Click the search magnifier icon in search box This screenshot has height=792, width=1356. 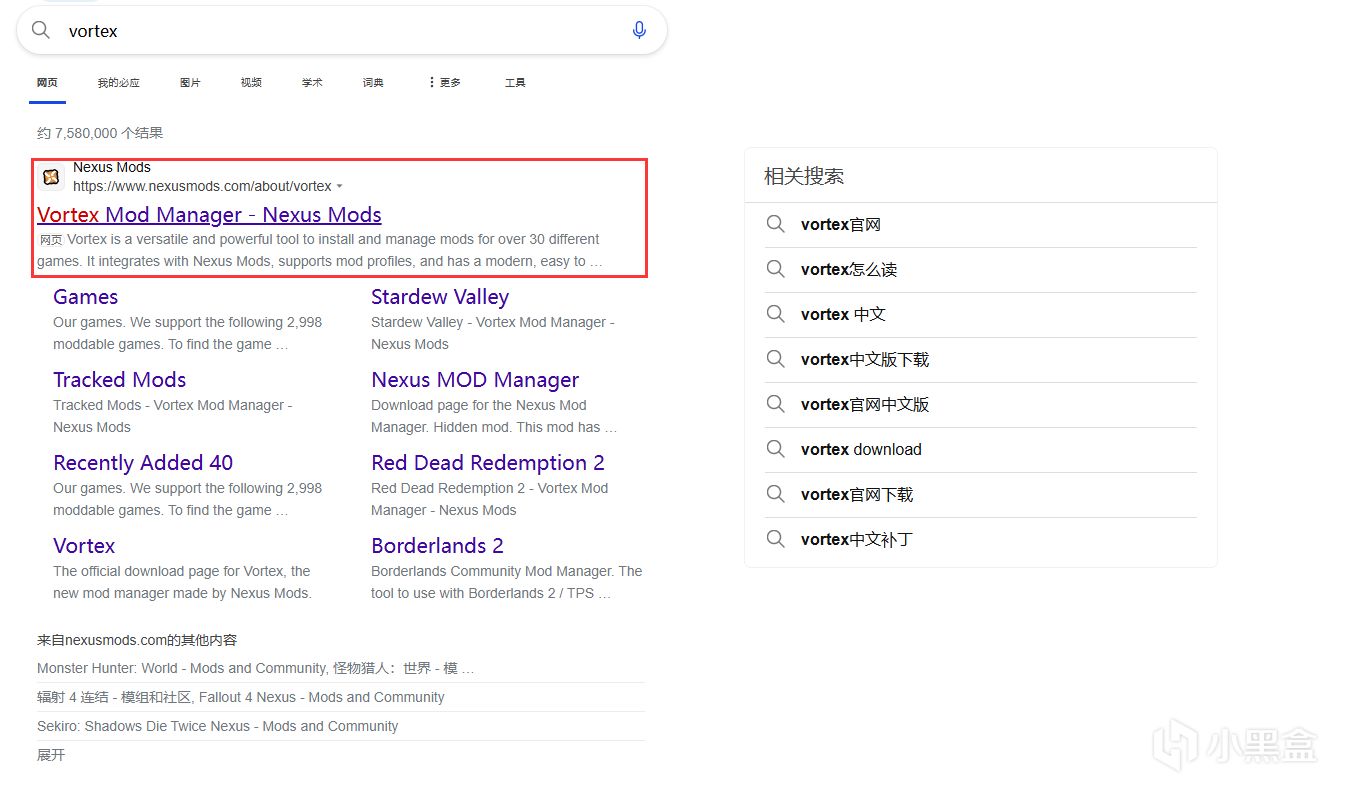coord(41,30)
